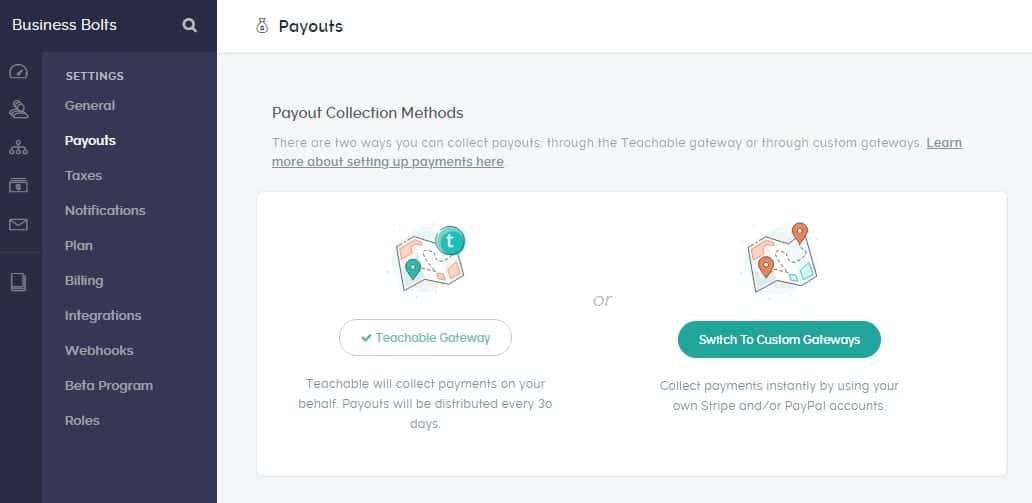Go to Taxes settings

83,176
